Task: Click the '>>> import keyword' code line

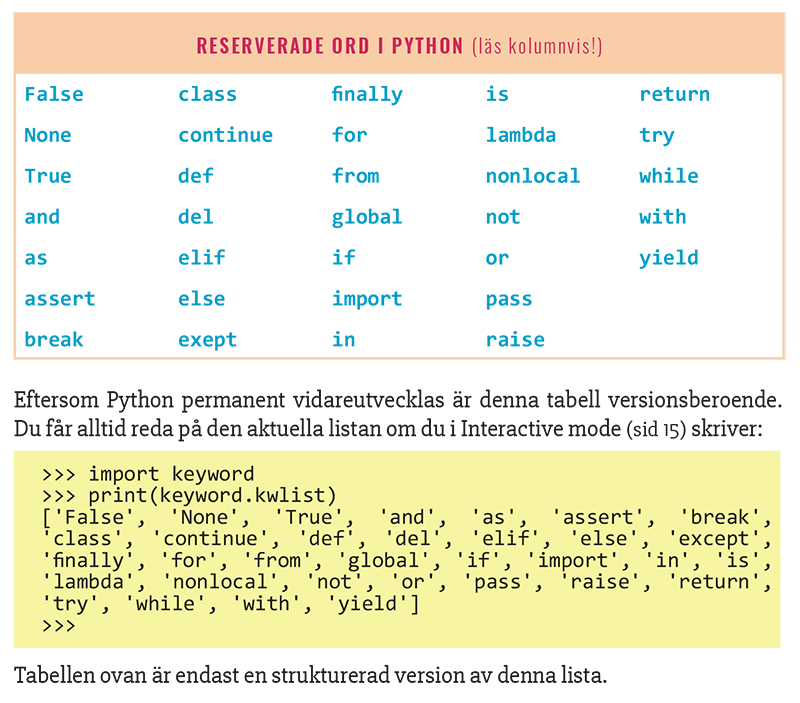Action: click(148, 474)
